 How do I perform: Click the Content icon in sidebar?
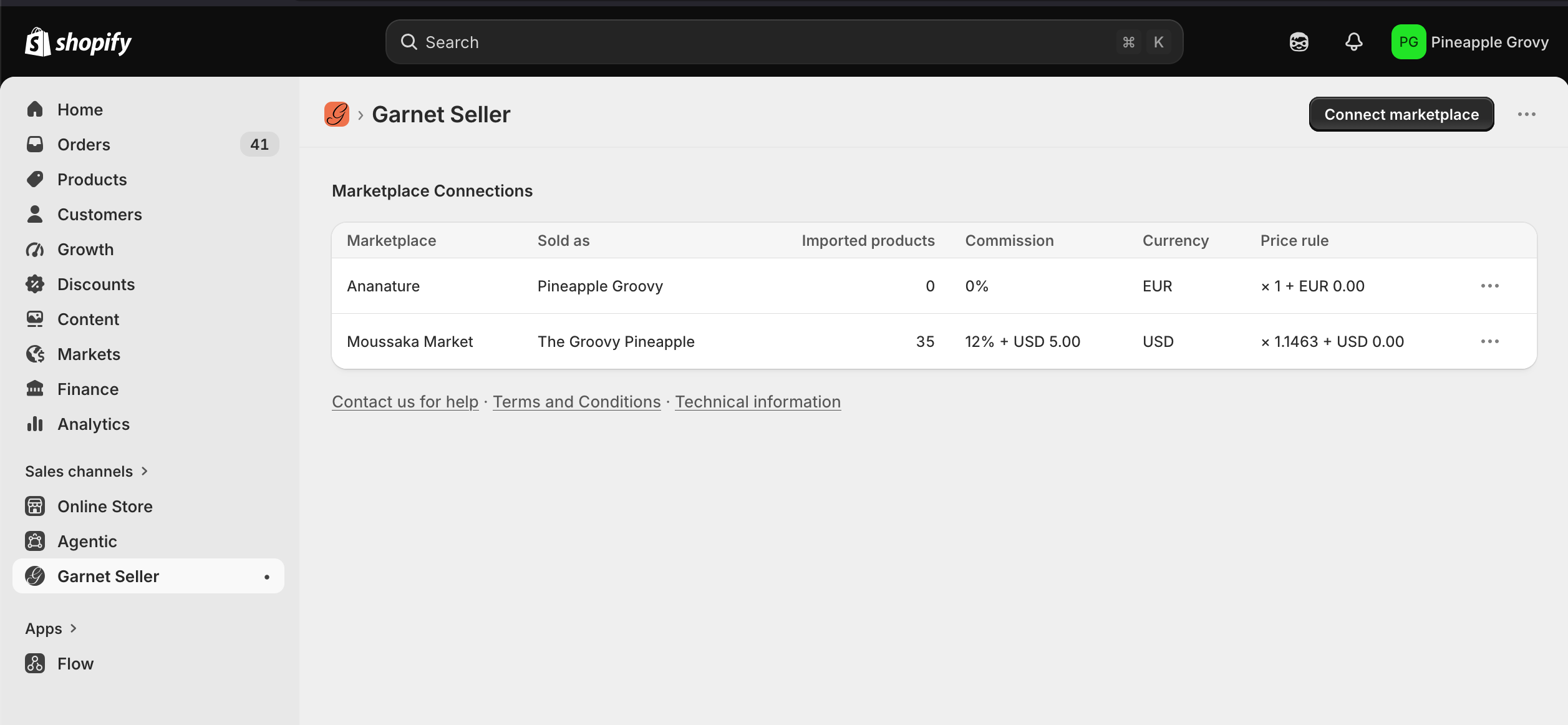click(35, 319)
